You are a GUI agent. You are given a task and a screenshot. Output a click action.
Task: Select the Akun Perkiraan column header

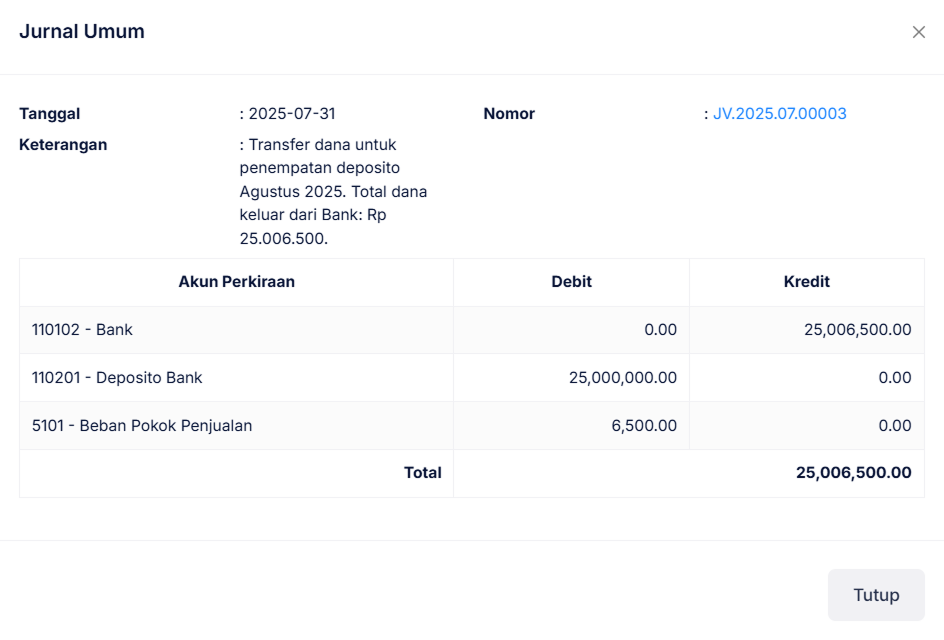coord(237,281)
